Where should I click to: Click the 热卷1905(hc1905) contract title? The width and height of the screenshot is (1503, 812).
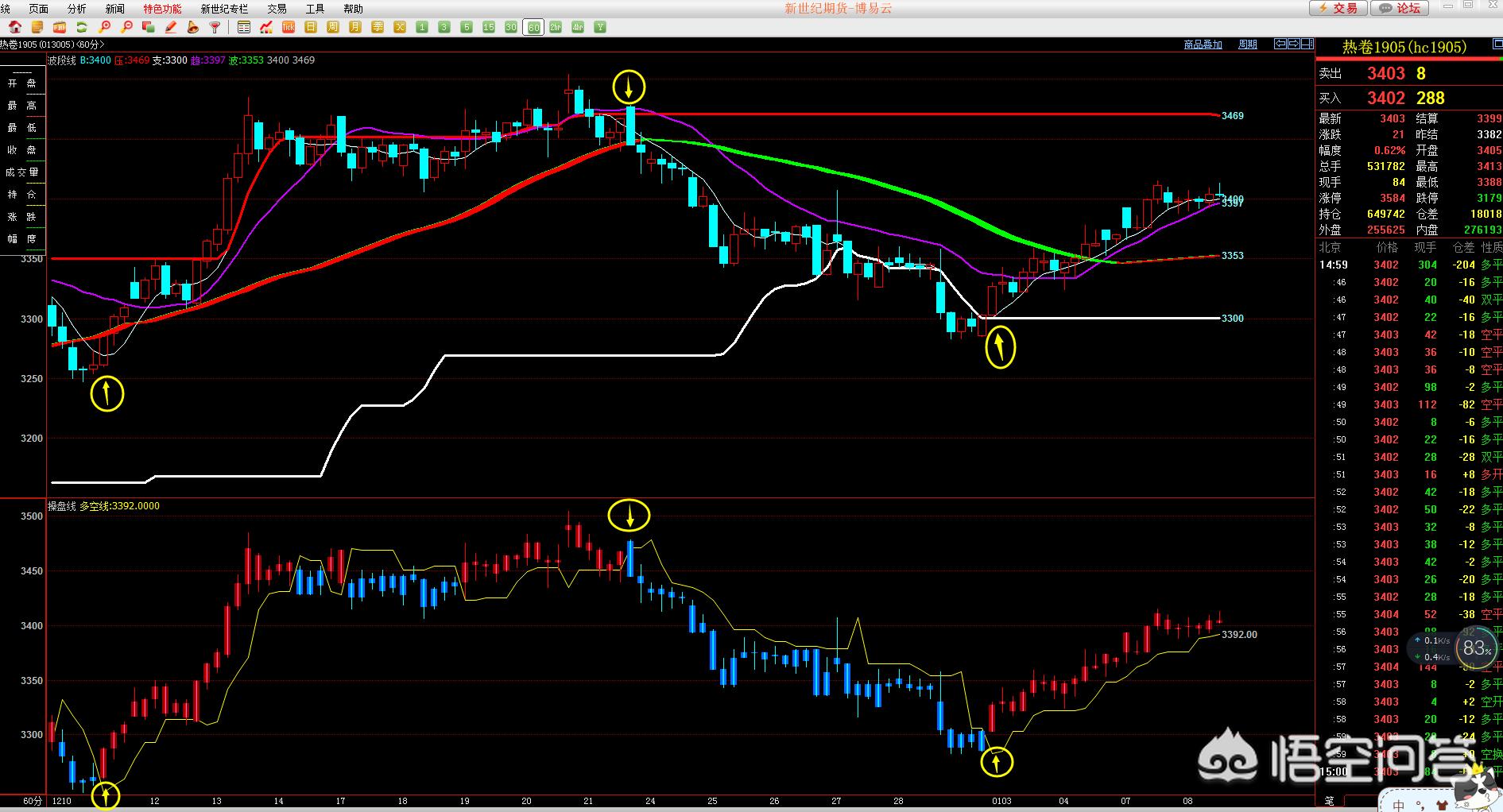click(x=1404, y=47)
